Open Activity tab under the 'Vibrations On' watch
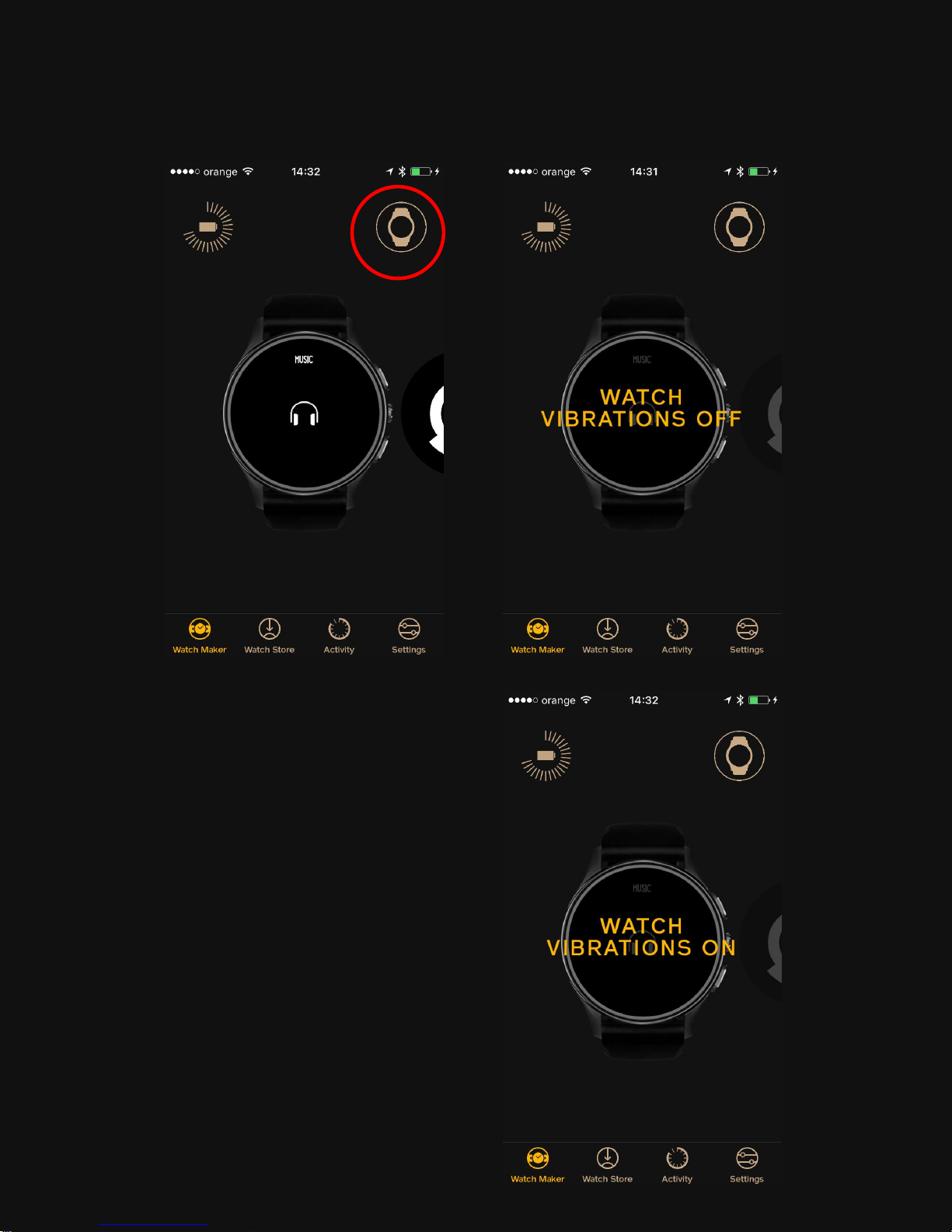 click(677, 1166)
